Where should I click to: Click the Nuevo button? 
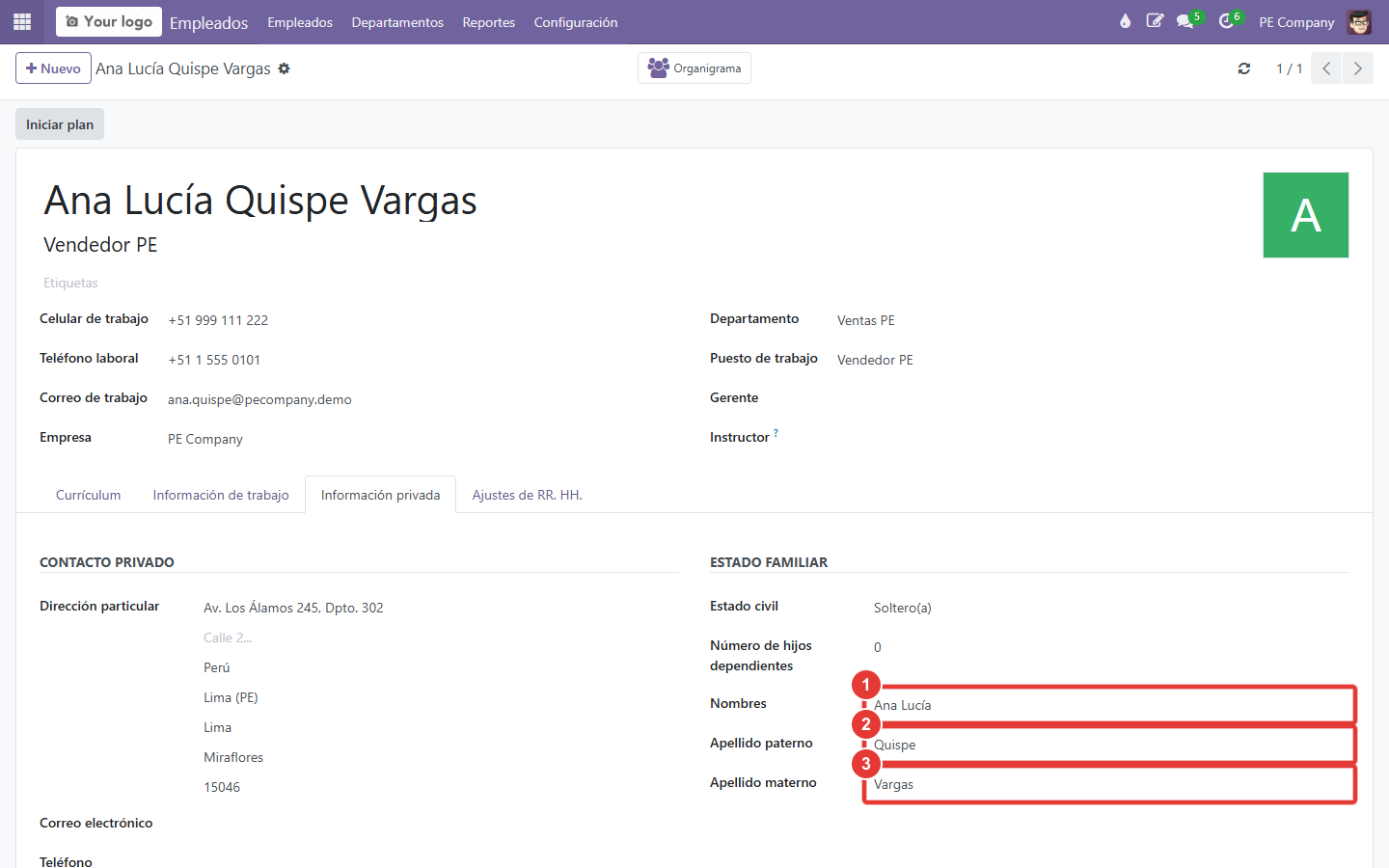tap(53, 68)
